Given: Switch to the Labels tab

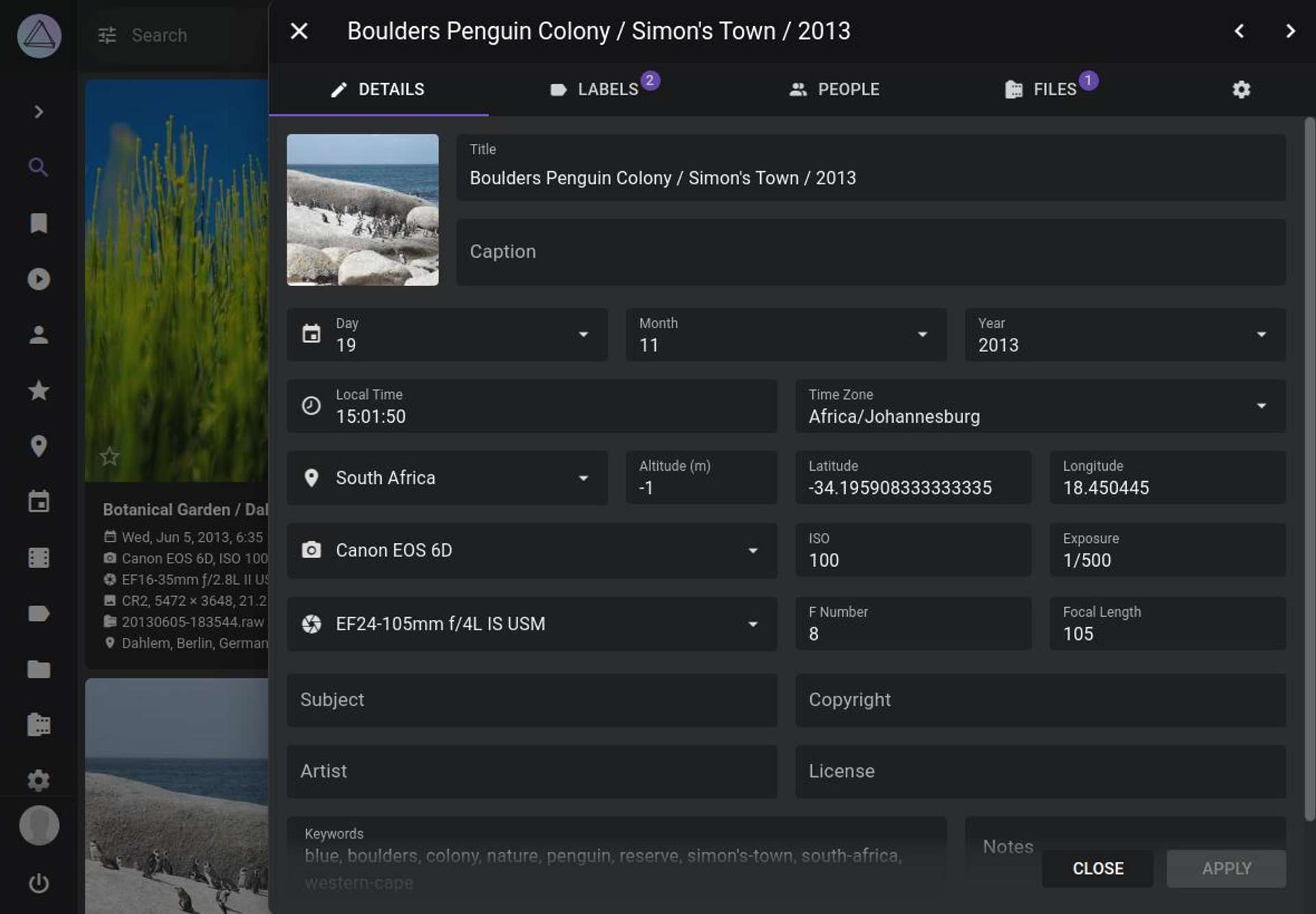Looking at the screenshot, I should click(606, 89).
